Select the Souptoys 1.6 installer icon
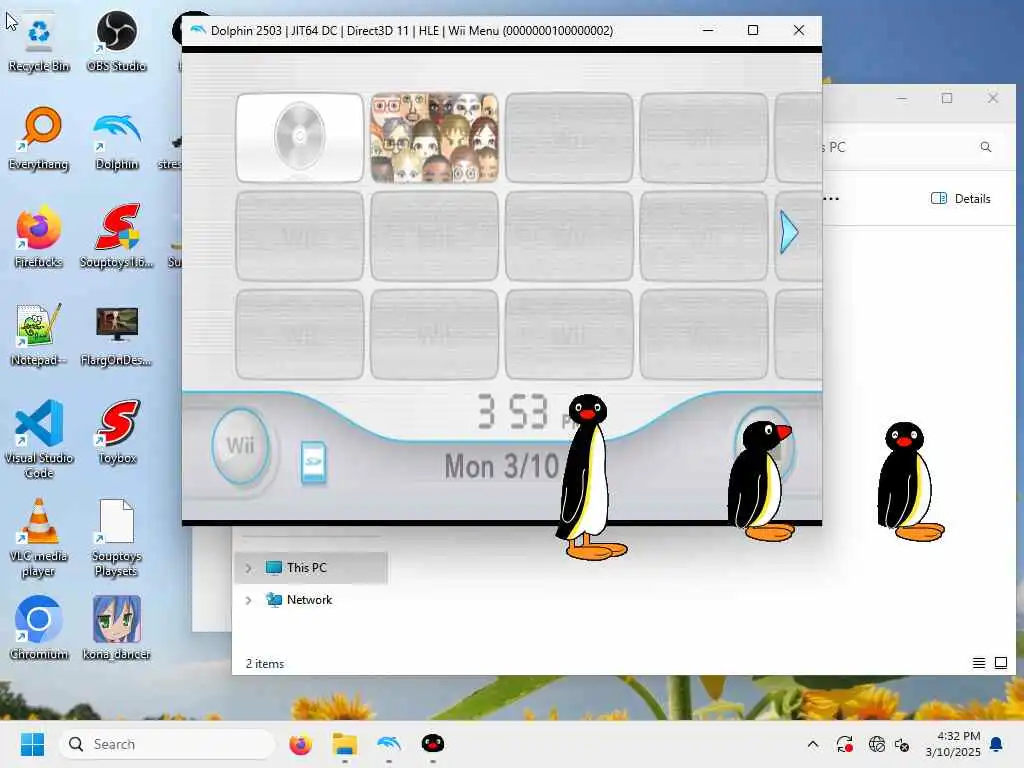The width and height of the screenshot is (1024, 768). [x=116, y=236]
